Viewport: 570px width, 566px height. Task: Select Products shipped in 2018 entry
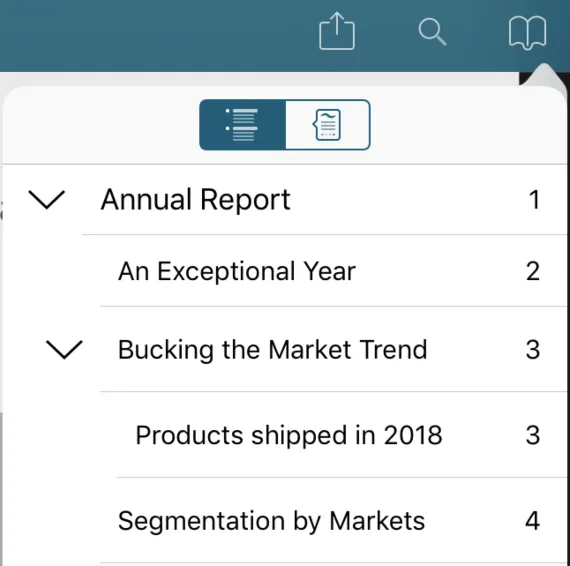[289, 435]
